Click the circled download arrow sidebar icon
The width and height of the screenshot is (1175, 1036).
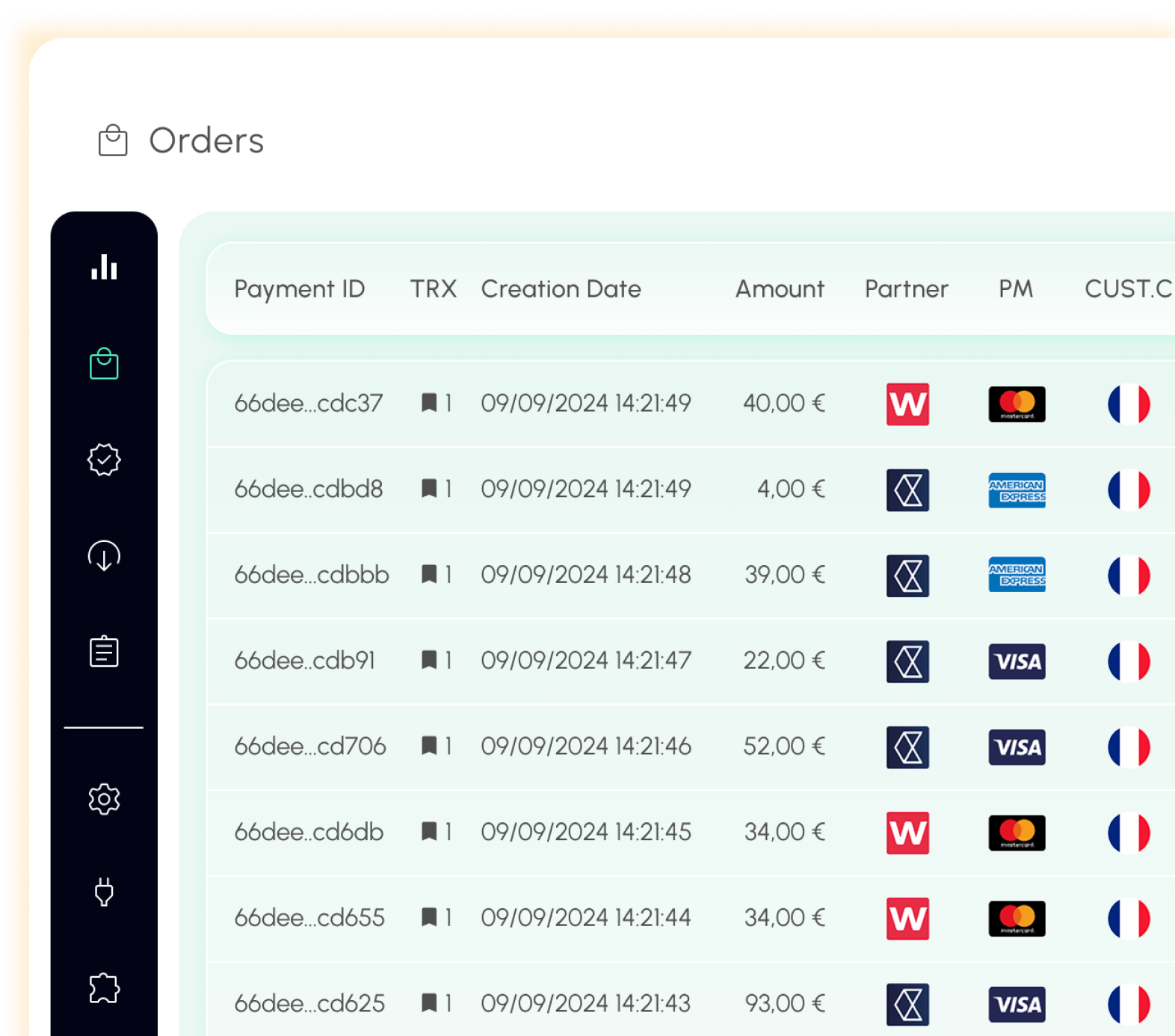coord(104,556)
